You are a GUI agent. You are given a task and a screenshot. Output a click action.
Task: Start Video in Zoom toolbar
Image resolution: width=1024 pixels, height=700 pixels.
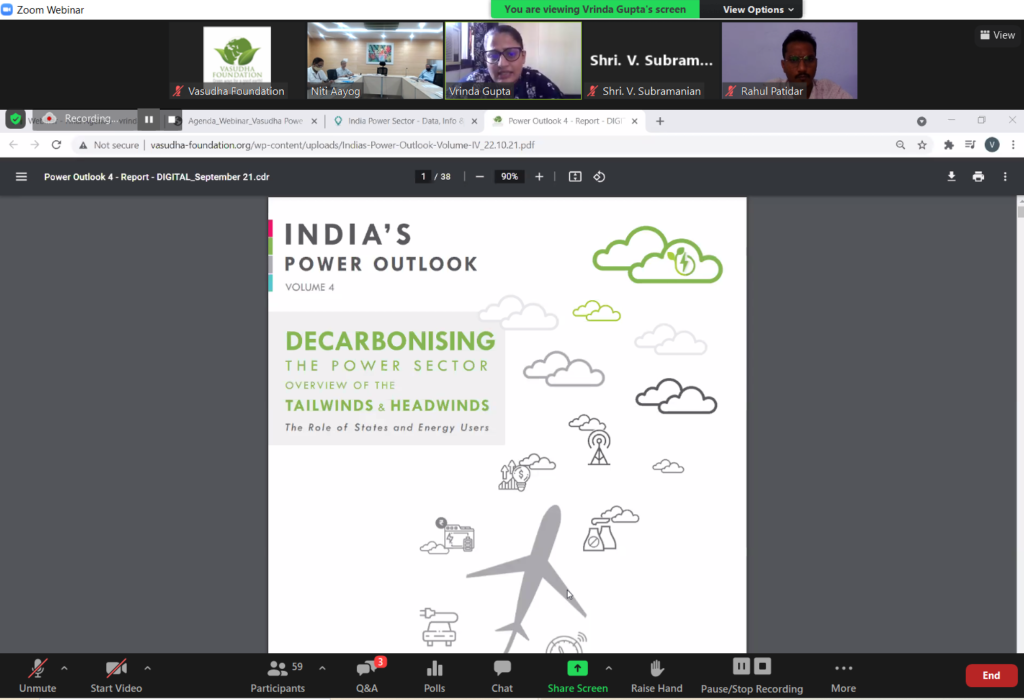116,676
